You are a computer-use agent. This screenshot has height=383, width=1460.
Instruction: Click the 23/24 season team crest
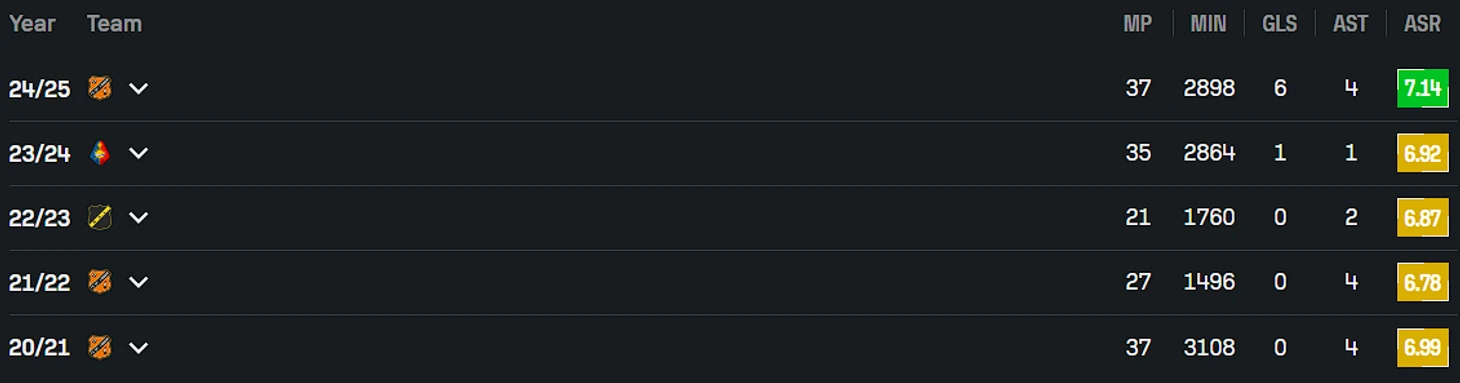[x=99, y=153]
